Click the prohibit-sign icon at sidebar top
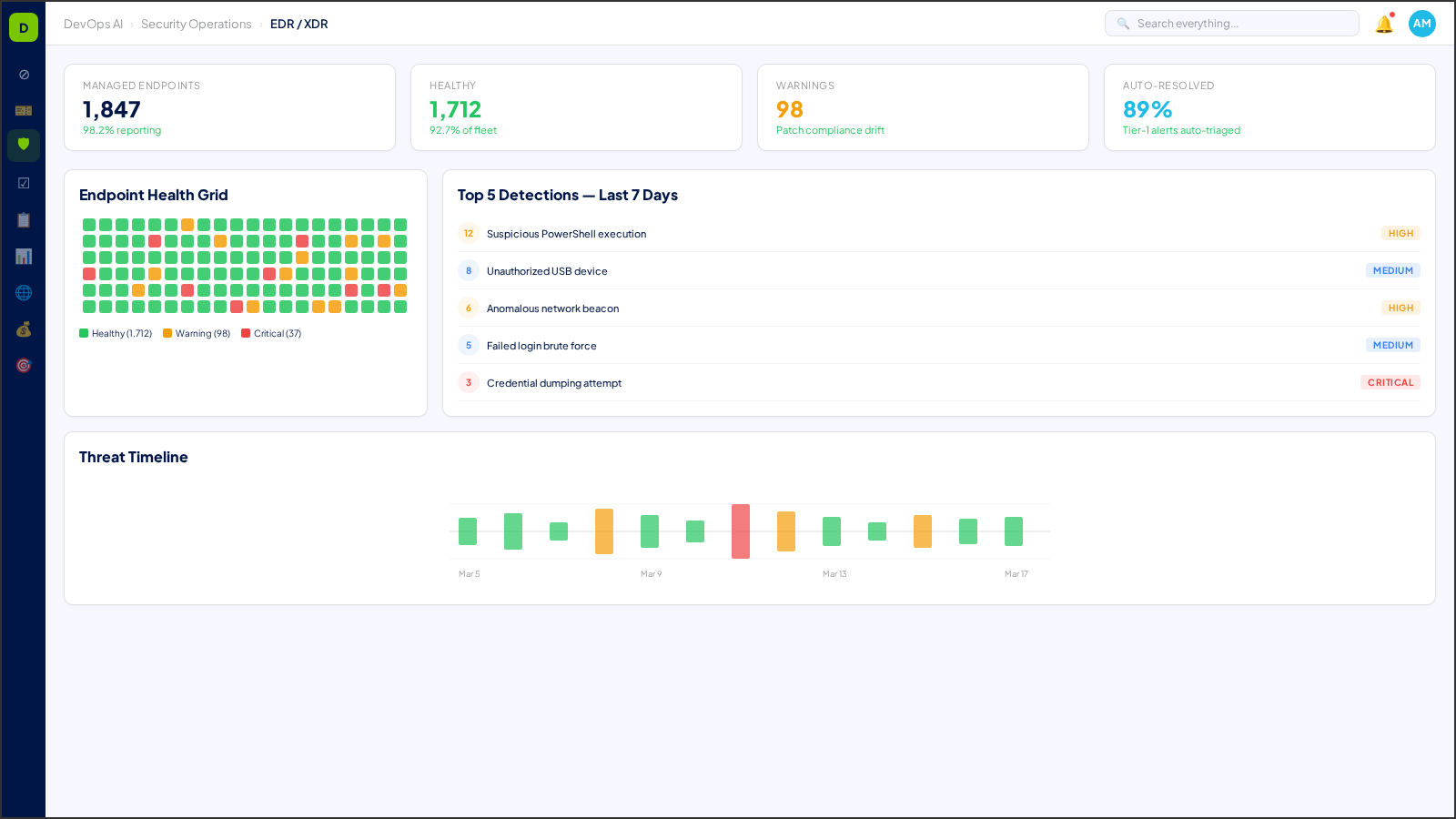This screenshot has height=819, width=1456. click(24, 75)
